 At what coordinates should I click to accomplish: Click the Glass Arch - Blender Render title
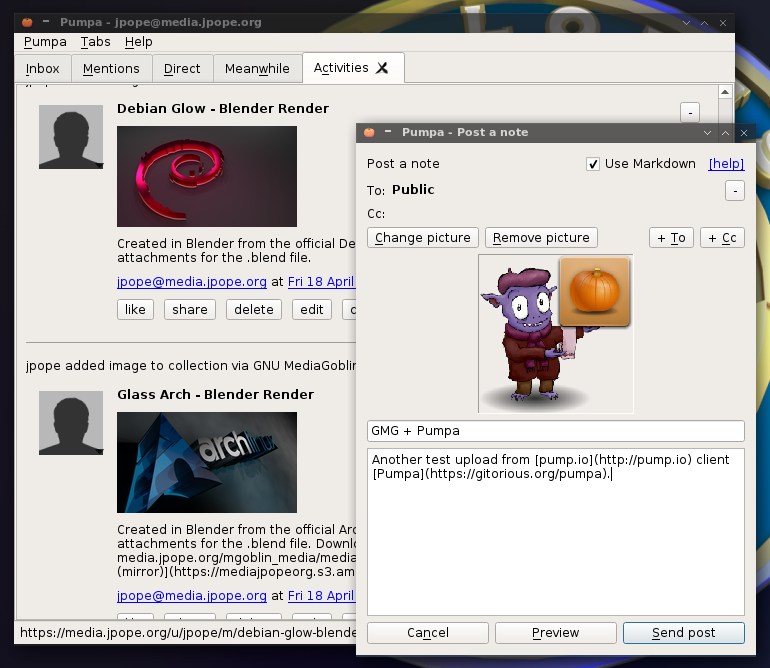(x=216, y=394)
